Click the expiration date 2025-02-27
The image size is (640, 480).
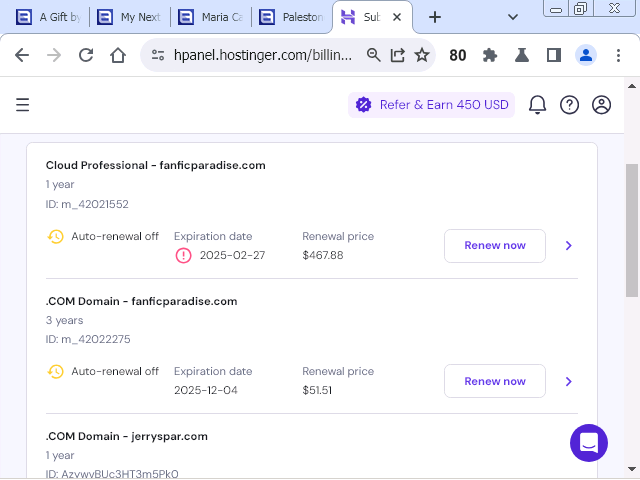[232, 256]
